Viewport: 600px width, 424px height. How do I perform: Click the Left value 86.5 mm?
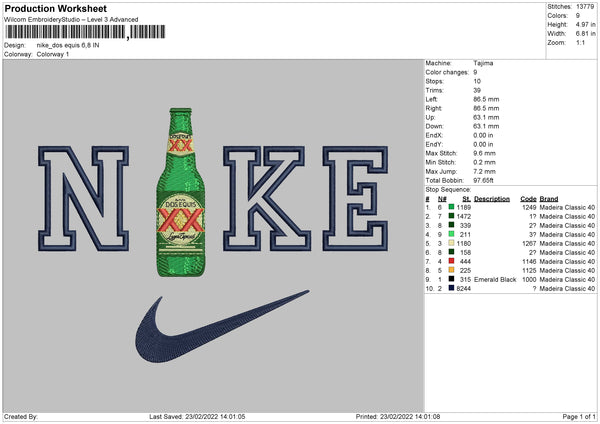pos(486,99)
